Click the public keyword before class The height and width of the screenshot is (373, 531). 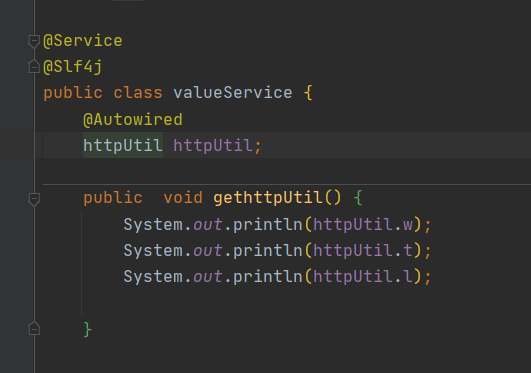click(73, 93)
